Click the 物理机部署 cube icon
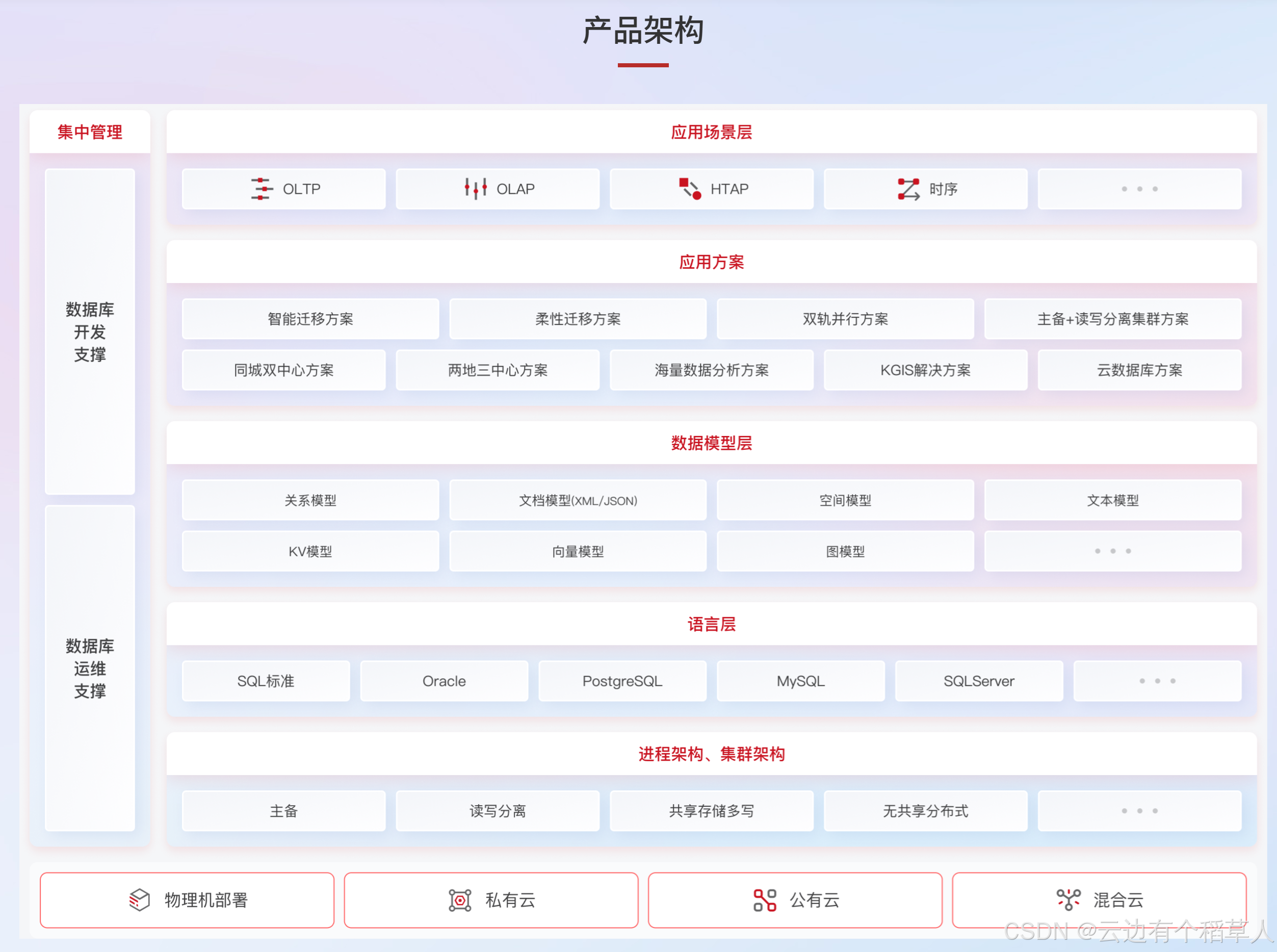 pyautogui.click(x=139, y=899)
